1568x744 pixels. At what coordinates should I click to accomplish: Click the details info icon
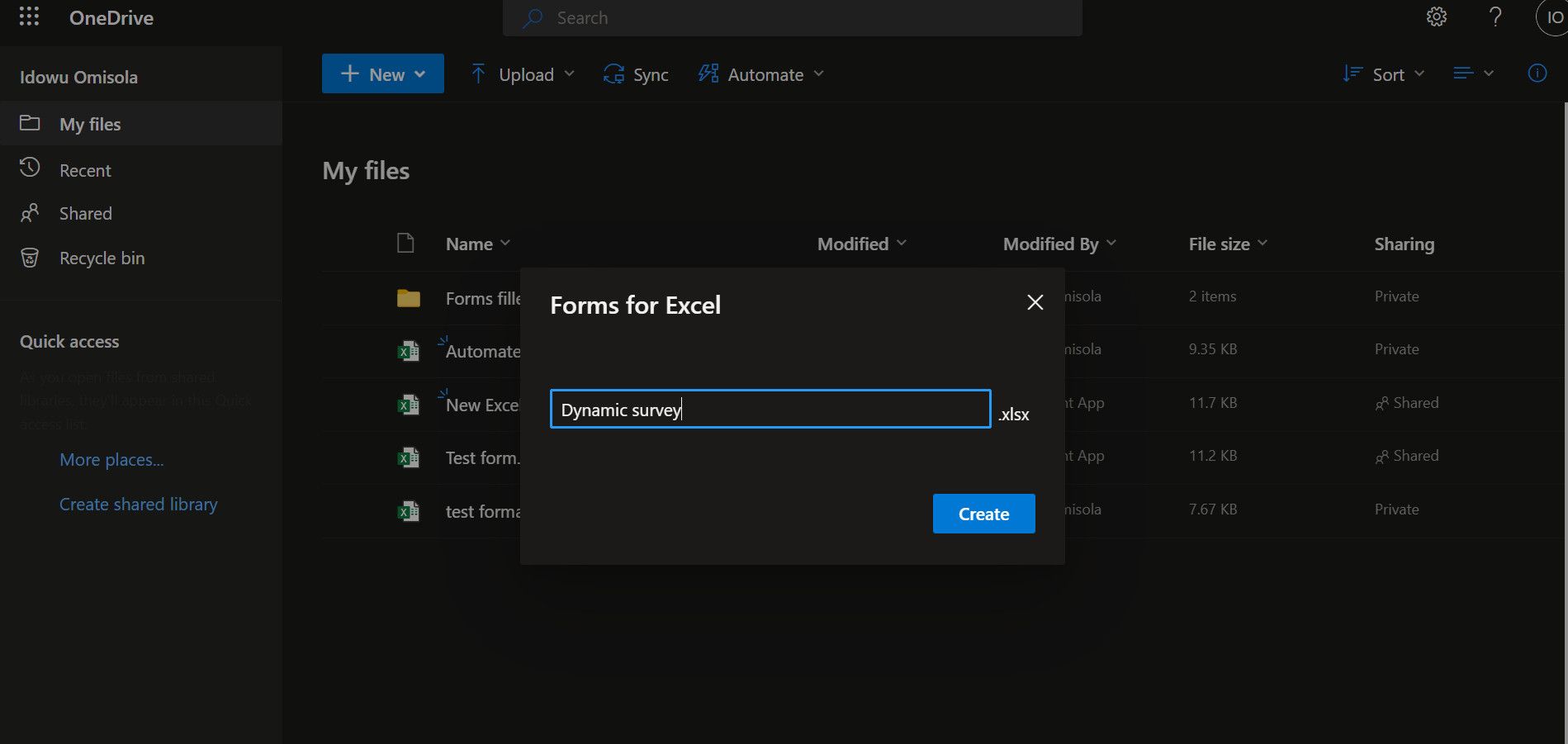point(1537,73)
